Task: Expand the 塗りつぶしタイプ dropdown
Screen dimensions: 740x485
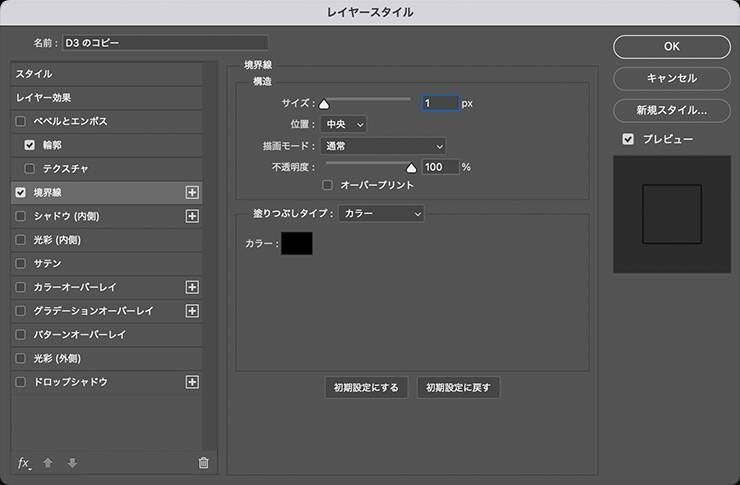Action: click(x=381, y=213)
